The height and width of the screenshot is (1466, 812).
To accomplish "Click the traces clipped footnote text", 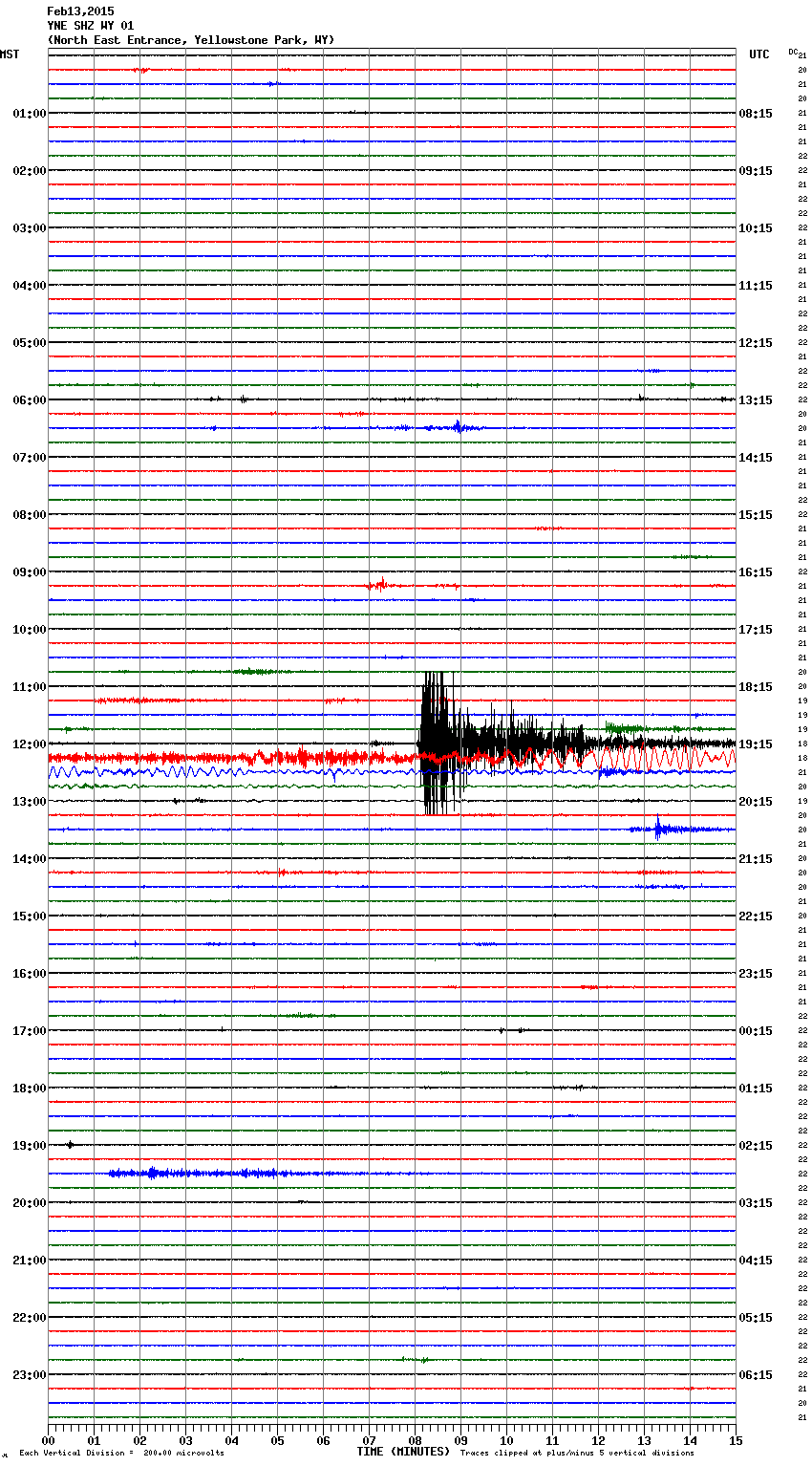I will point(577,1454).
